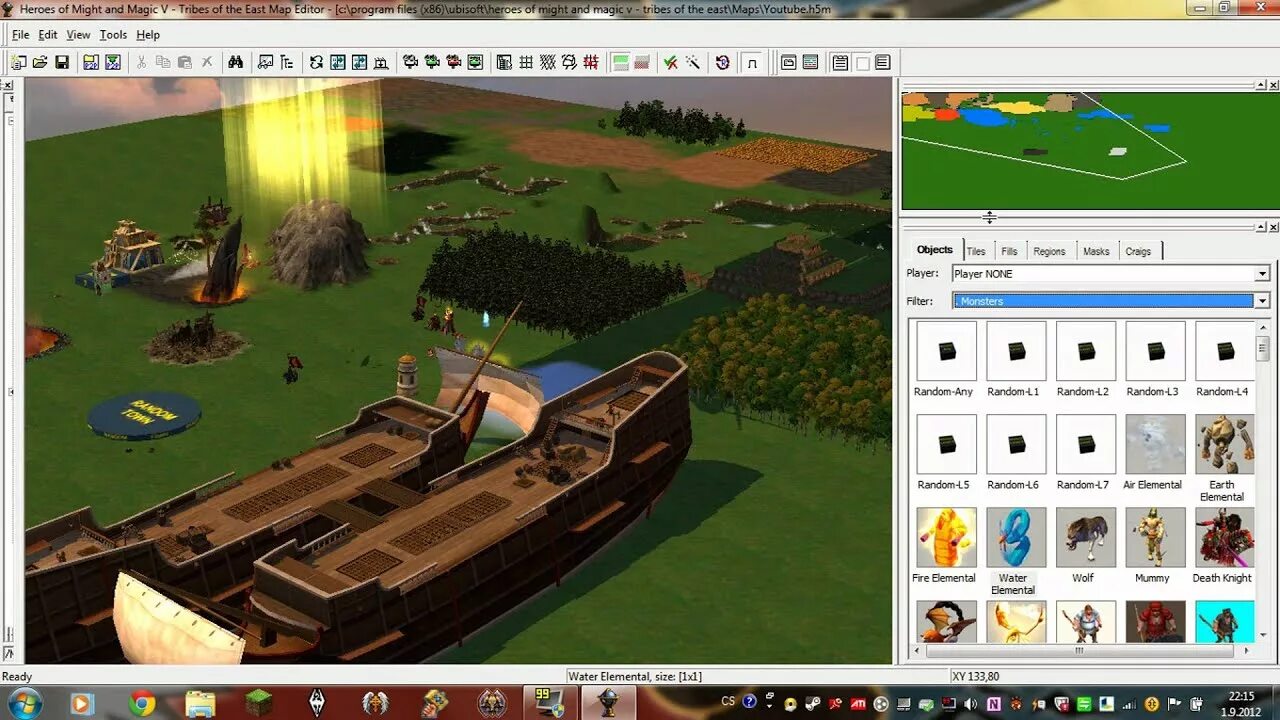Open Minecraft from the taskbar
Viewport: 1280px width, 720px height.
[x=259, y=703]
